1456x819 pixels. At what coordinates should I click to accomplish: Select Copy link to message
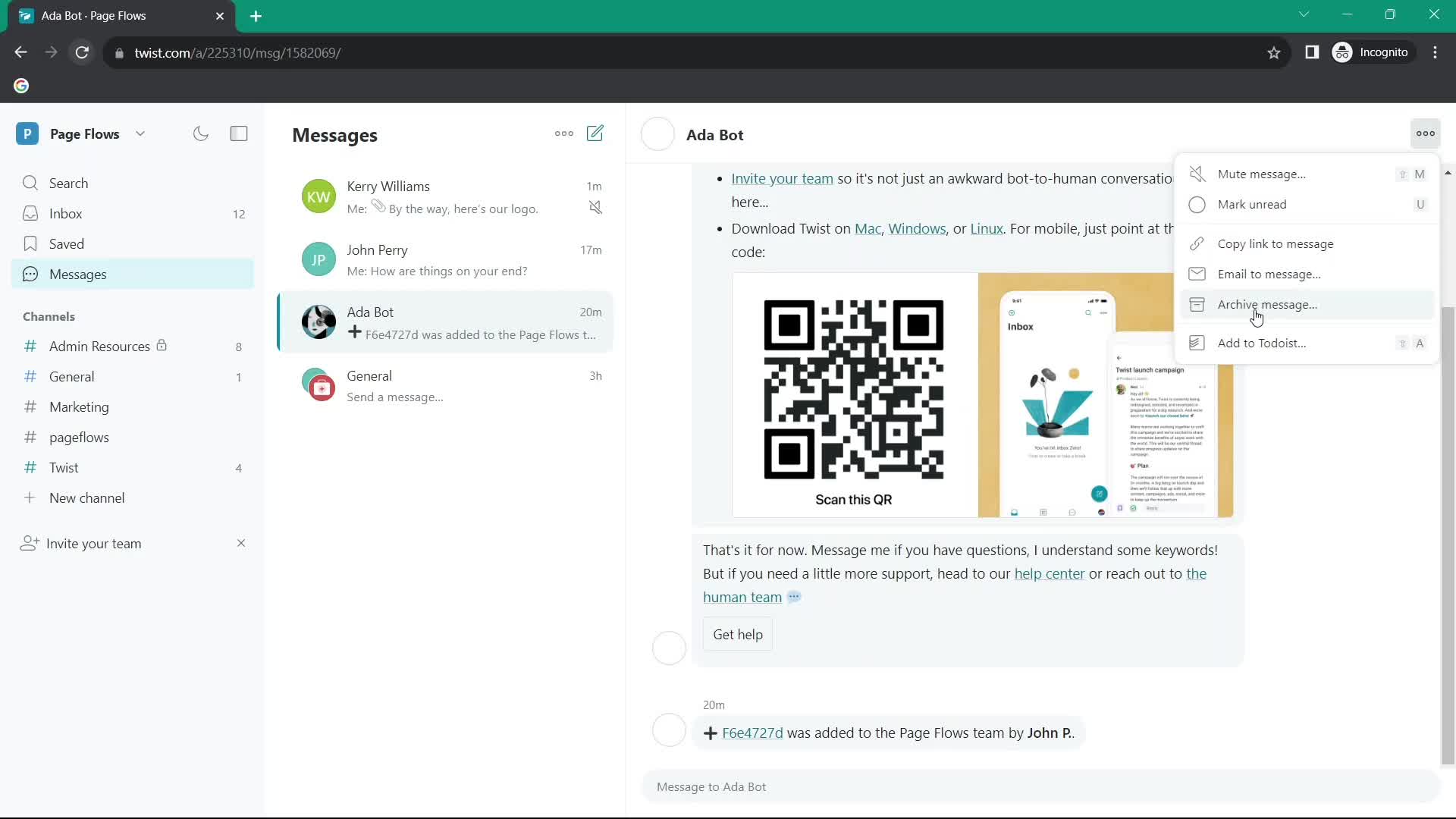point(1307,243)
